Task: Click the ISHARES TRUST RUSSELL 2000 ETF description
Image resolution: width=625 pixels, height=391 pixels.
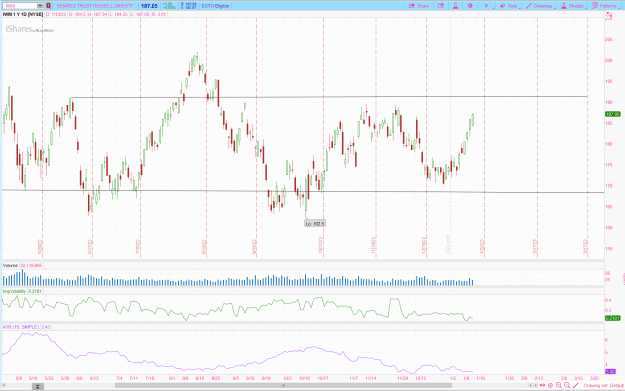Action: coord(95,6)
